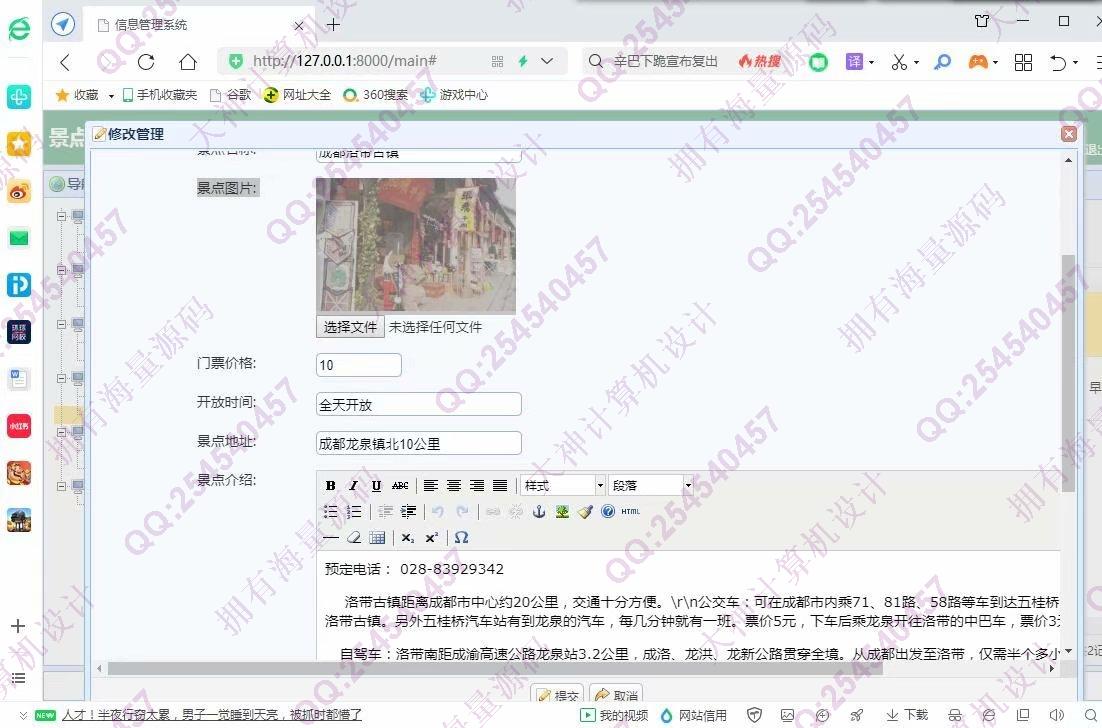Remove link using unlink icon
1102x728 pixels.
[516, 512]
